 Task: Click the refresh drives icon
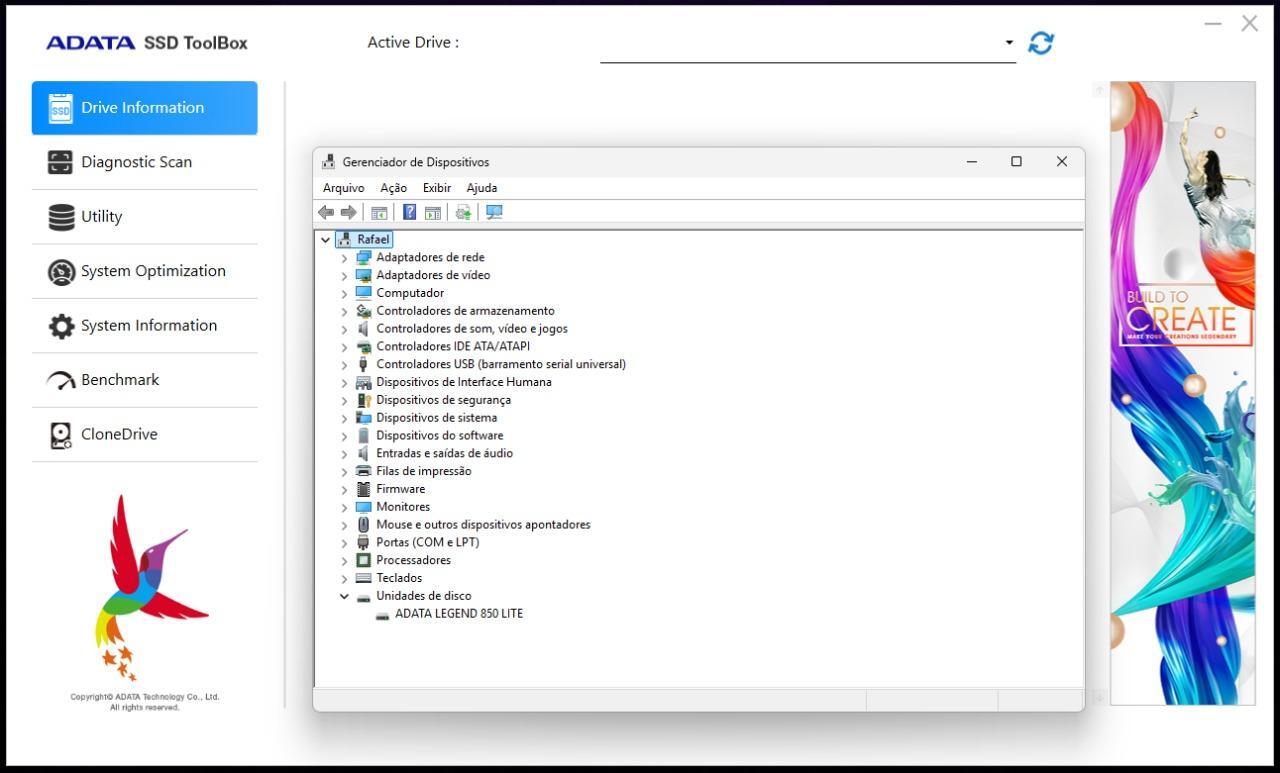1041,43
